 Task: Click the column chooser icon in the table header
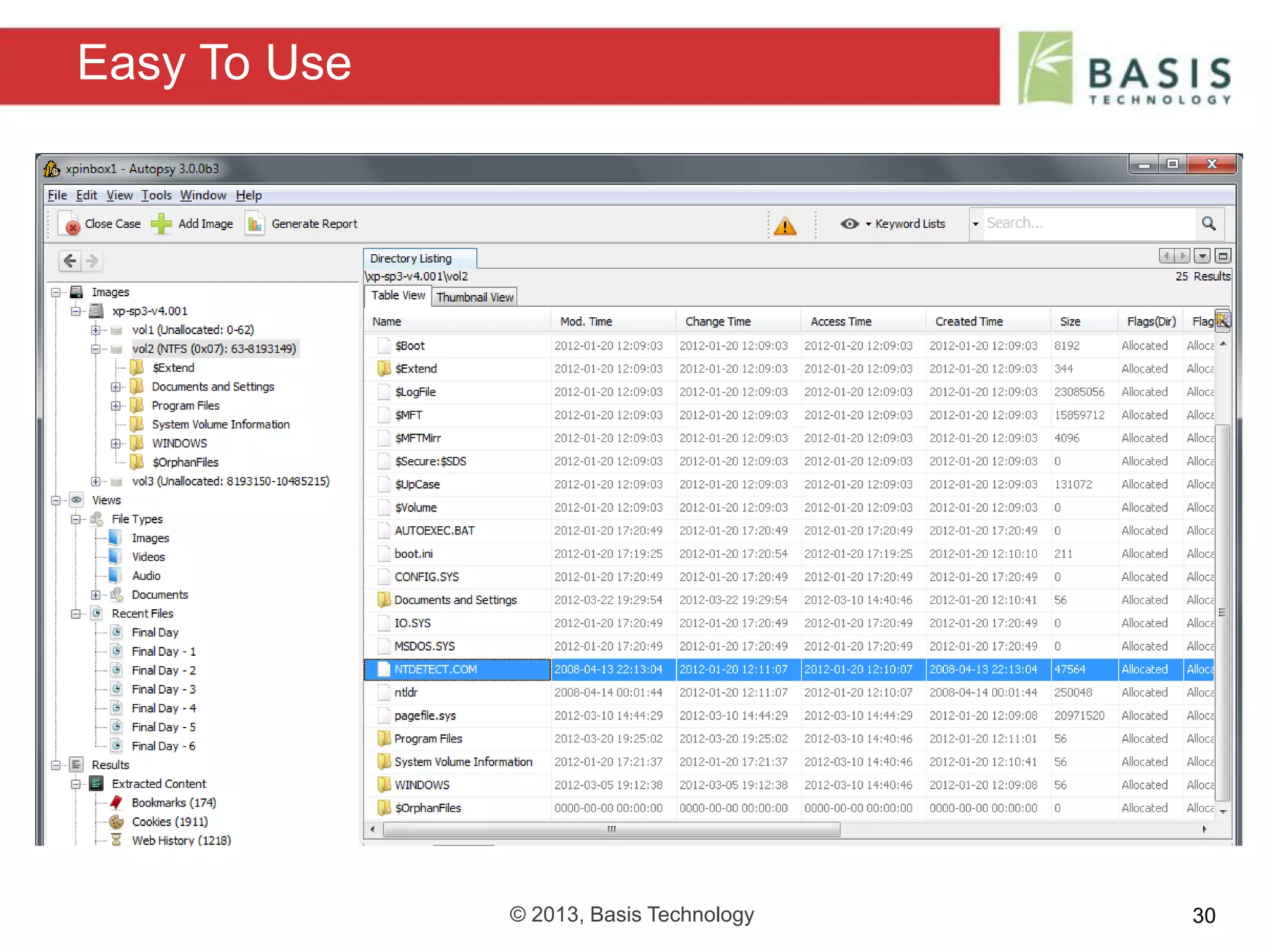pos(1223,320)
